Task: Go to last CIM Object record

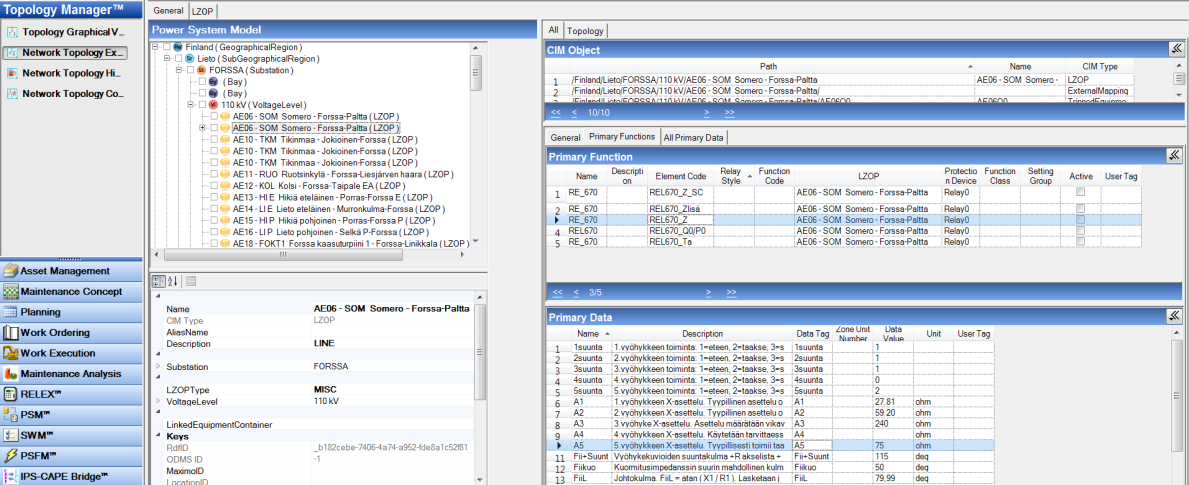Action: (730, 112)
